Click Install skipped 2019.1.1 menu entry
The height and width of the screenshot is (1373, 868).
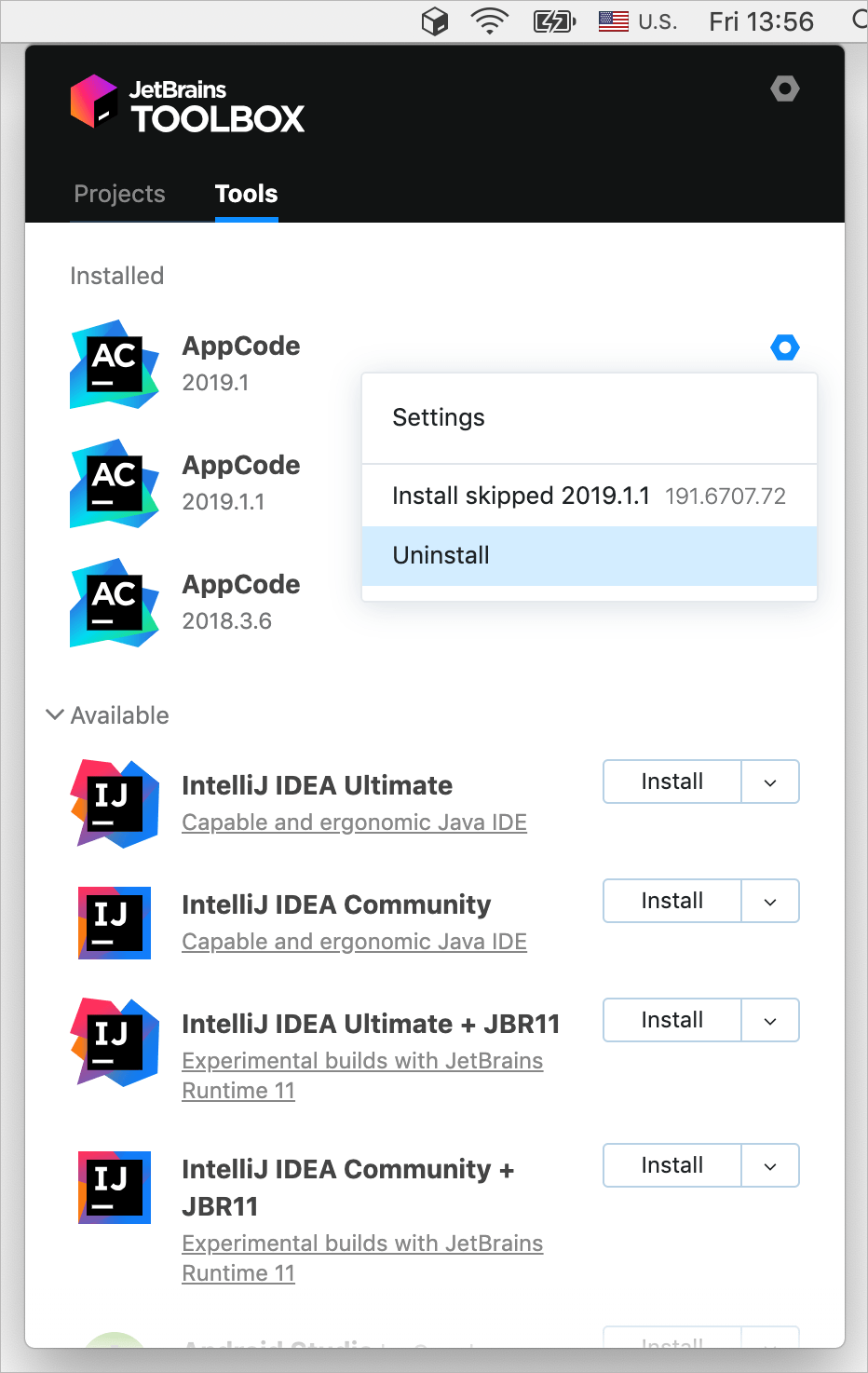click(x=522, y=496)
